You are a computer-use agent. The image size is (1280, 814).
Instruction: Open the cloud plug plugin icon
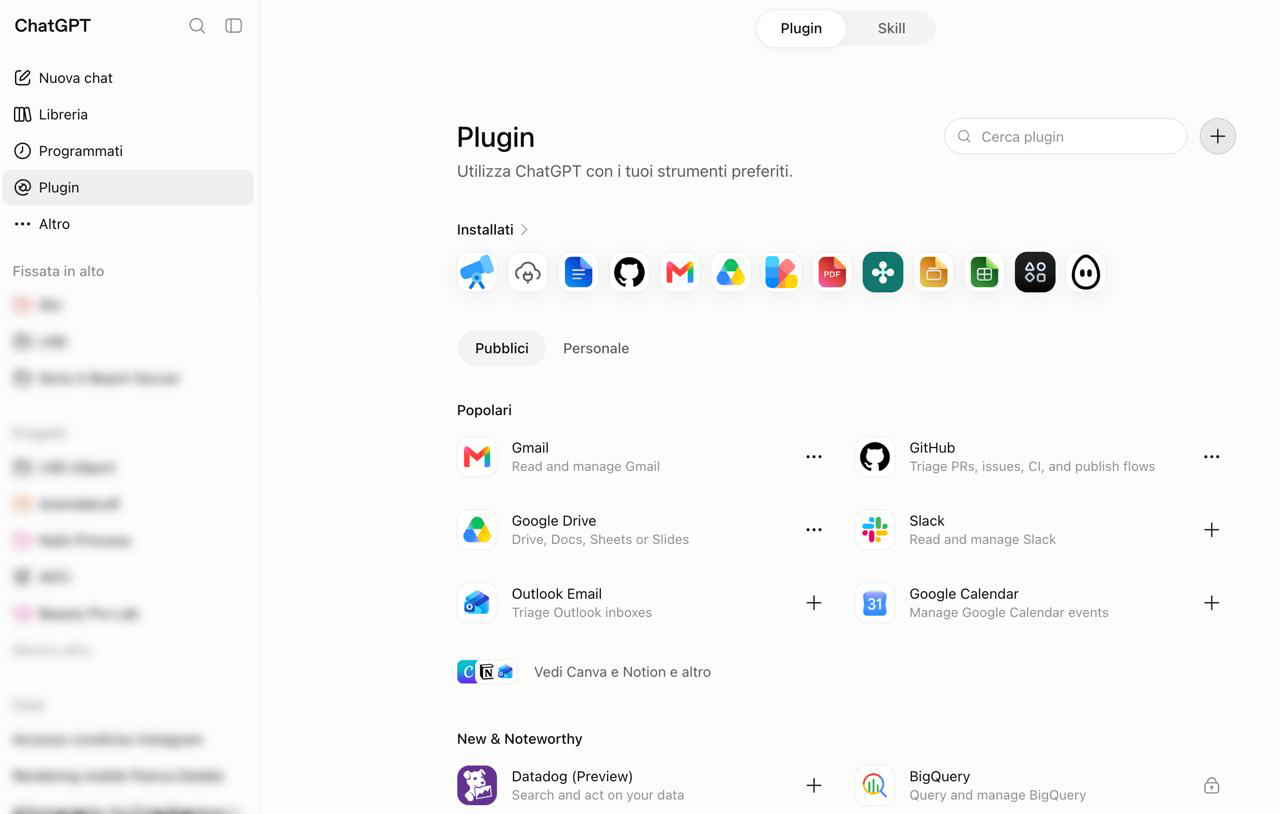[528, 272]
